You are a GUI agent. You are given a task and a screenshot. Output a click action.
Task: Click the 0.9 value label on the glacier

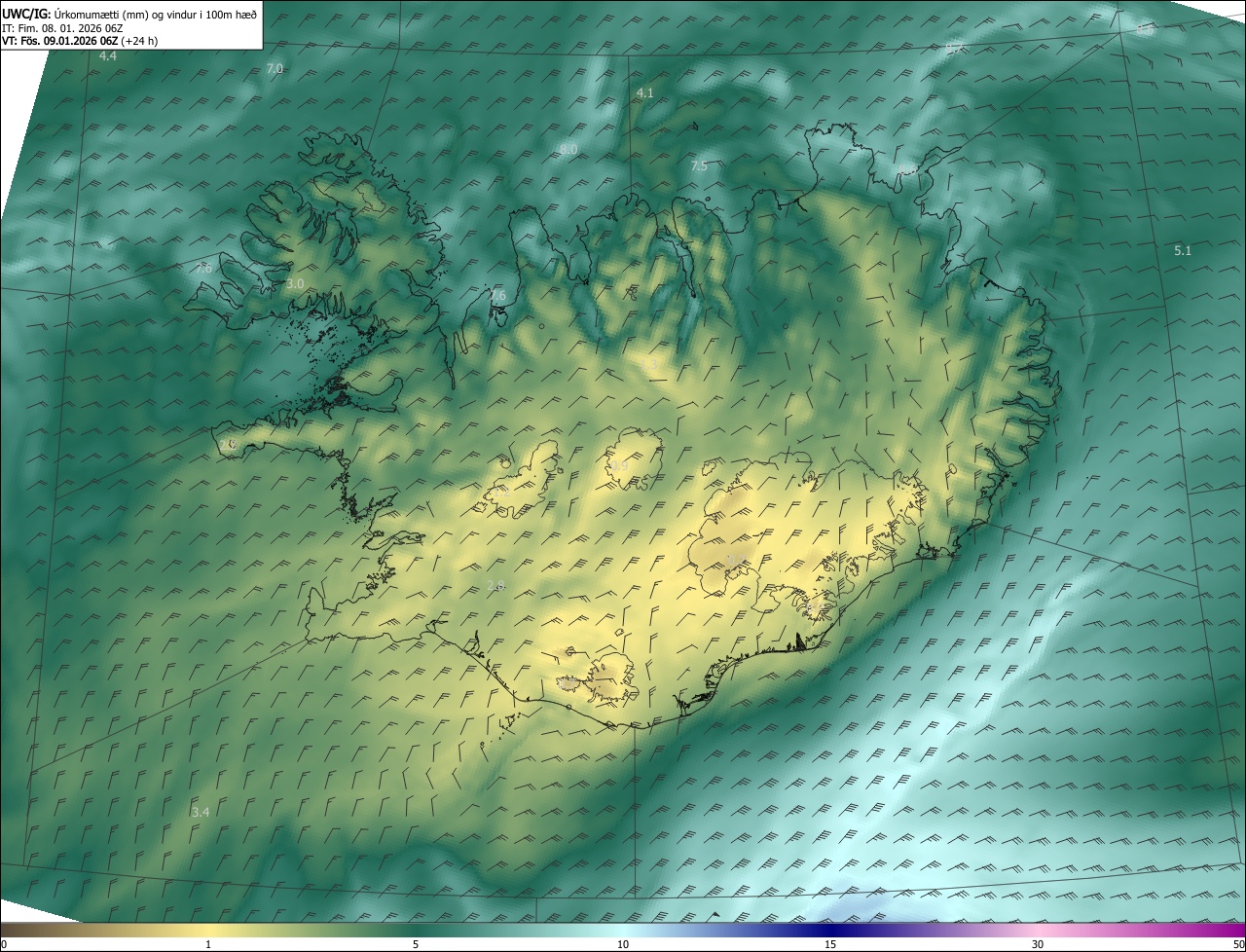619,466
